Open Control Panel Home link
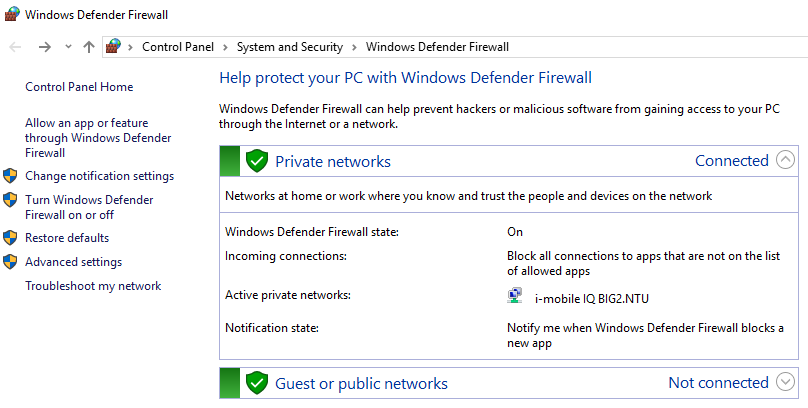 coord(79,87)
